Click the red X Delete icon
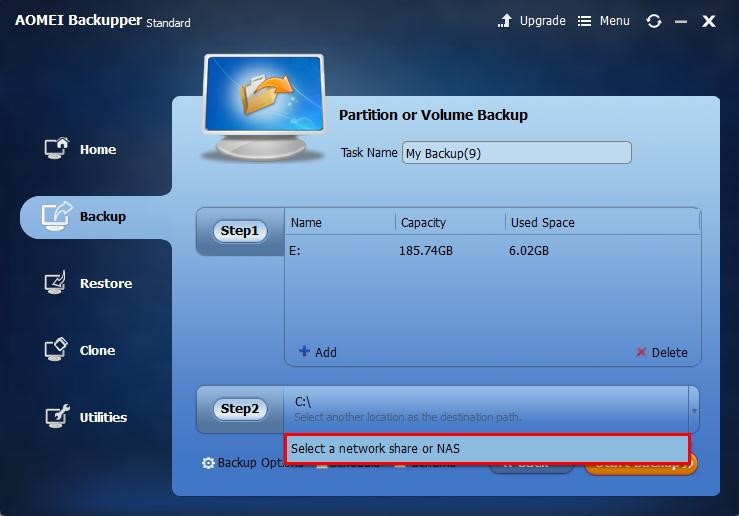Screen dimensions: 739x516 coord(641,352)
